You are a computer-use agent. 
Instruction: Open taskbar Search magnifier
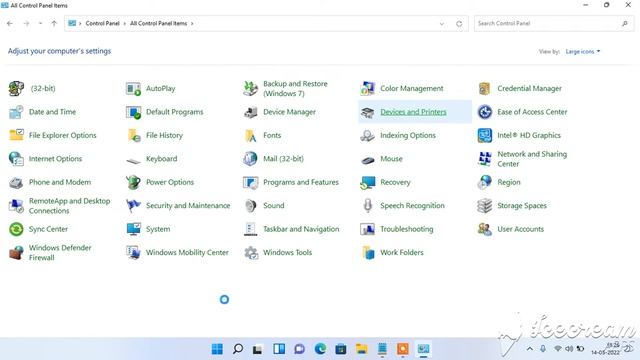[238, 349]
